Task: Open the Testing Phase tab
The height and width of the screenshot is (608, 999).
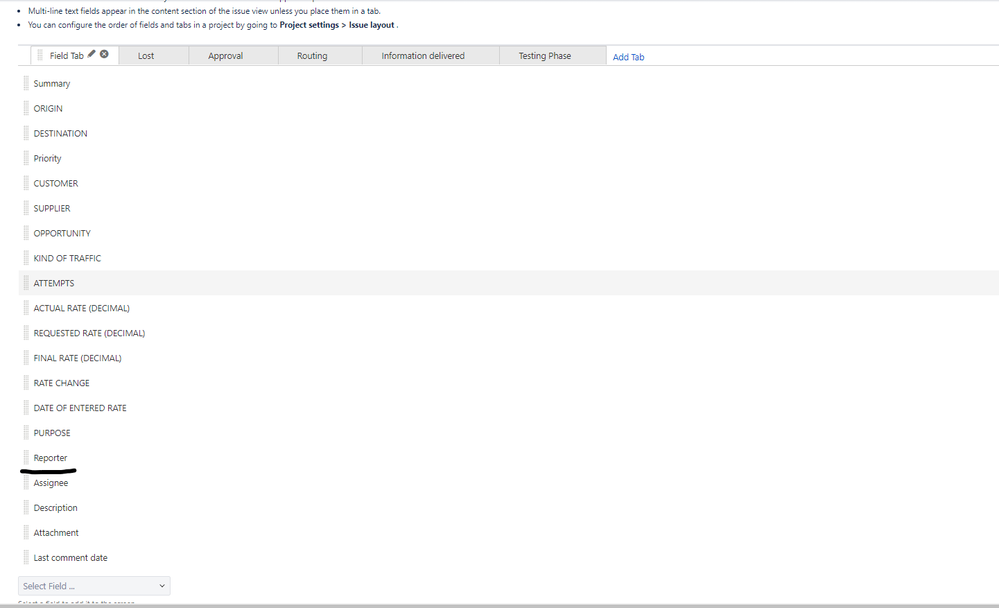Action: coord(552,55)
